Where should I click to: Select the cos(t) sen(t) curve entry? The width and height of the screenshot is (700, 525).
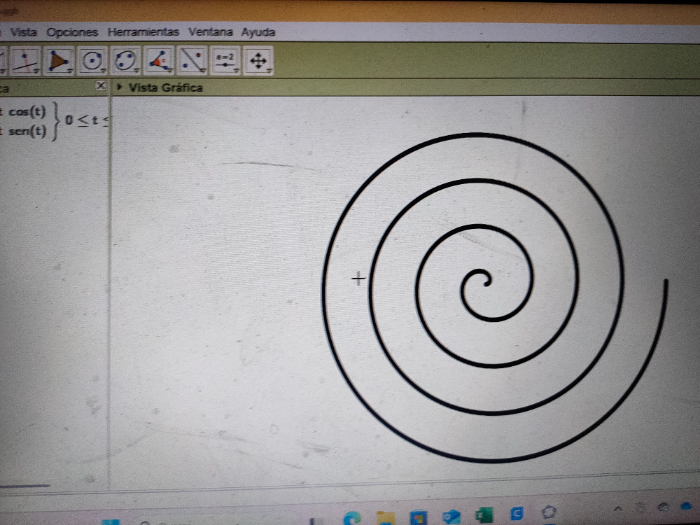28,120
